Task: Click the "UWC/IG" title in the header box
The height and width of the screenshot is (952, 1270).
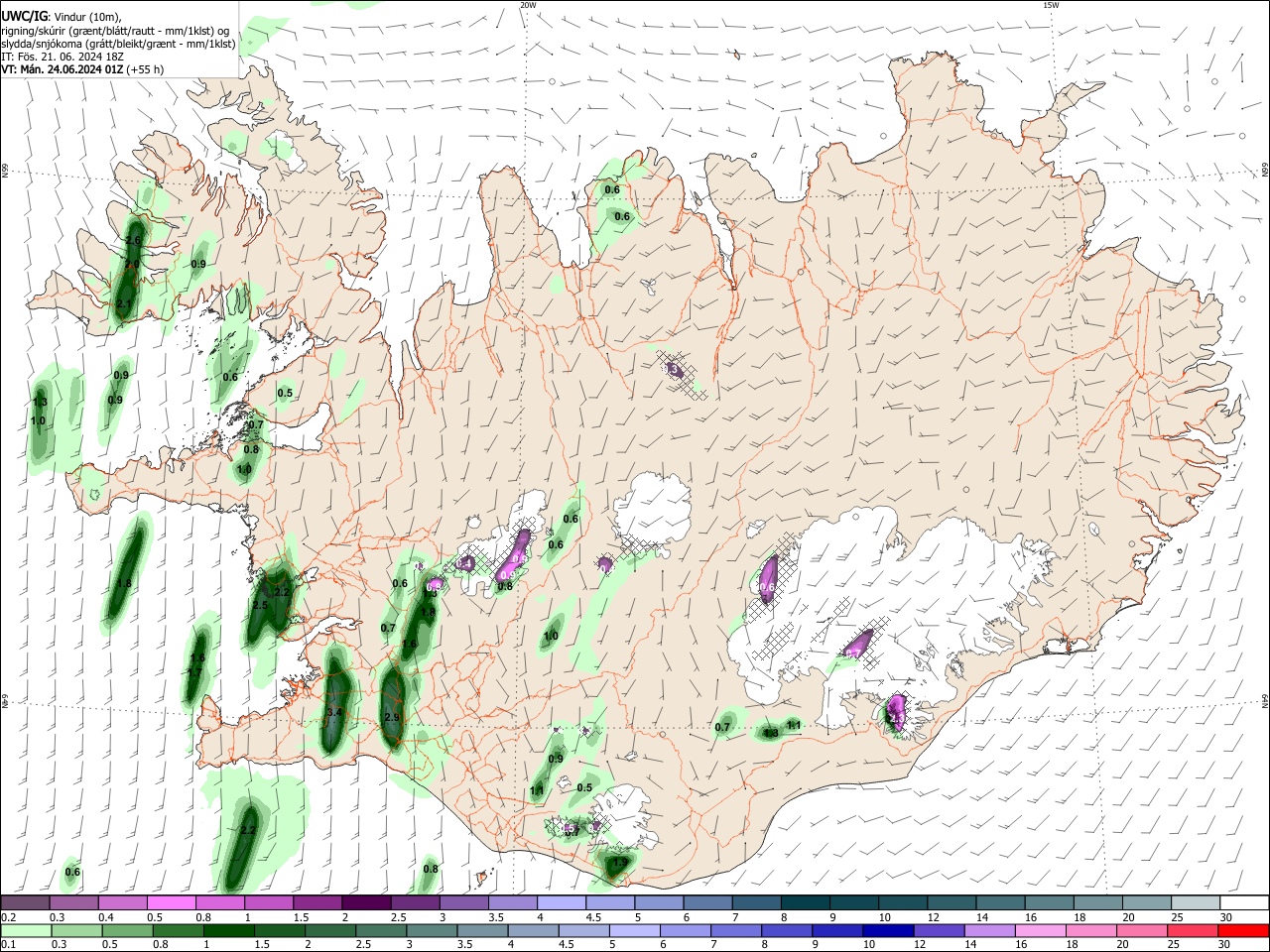Action: tap(24, 17)
